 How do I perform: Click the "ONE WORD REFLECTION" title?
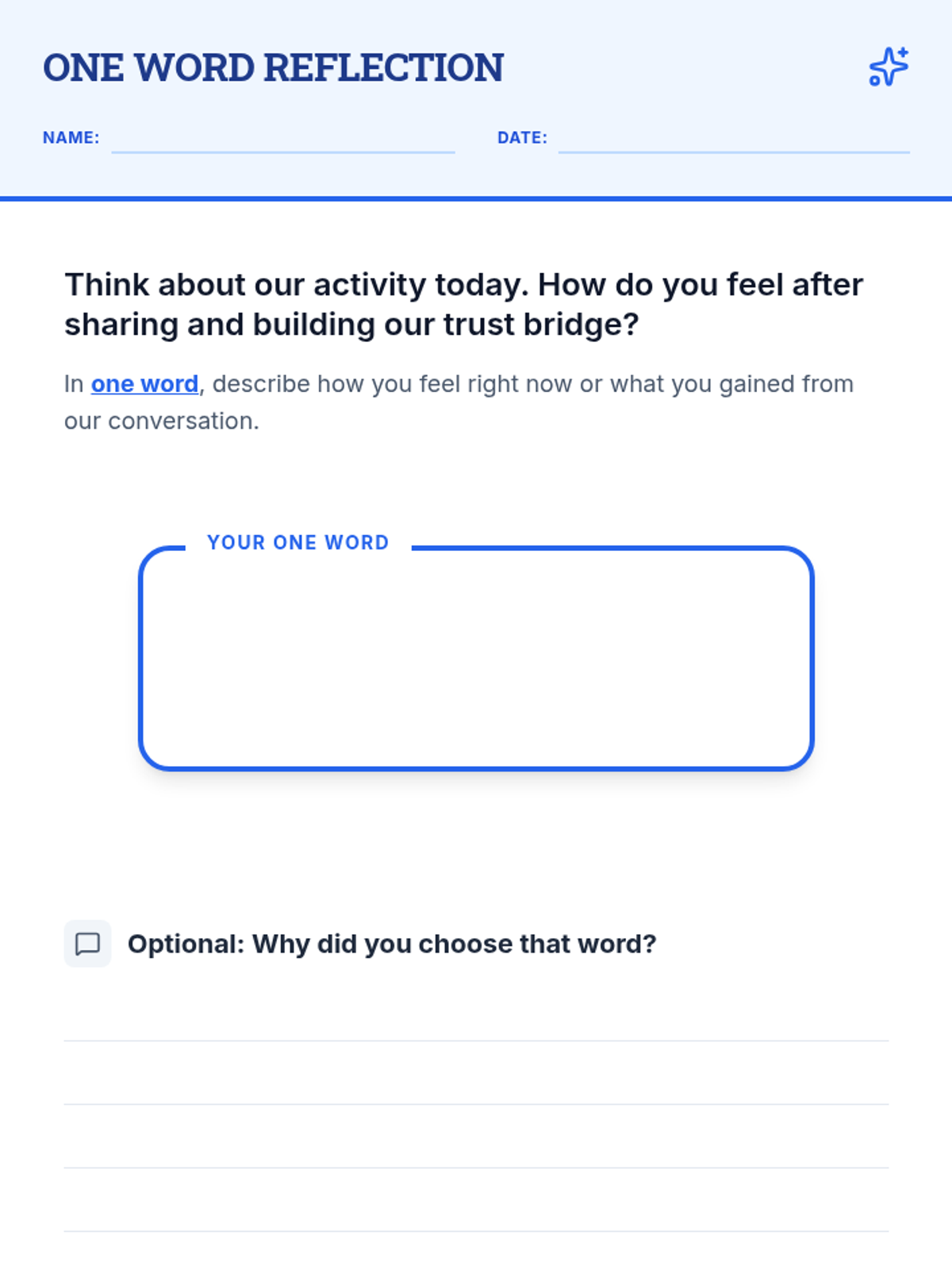point(273,68)
